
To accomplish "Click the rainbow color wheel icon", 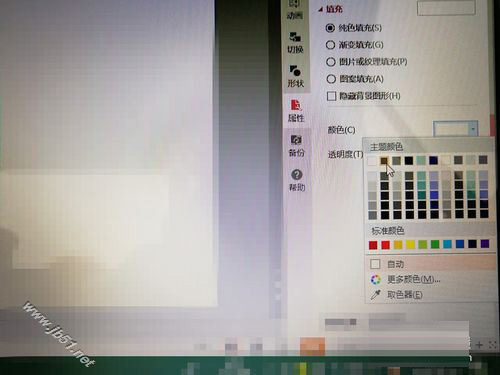I will coord(376,280).
